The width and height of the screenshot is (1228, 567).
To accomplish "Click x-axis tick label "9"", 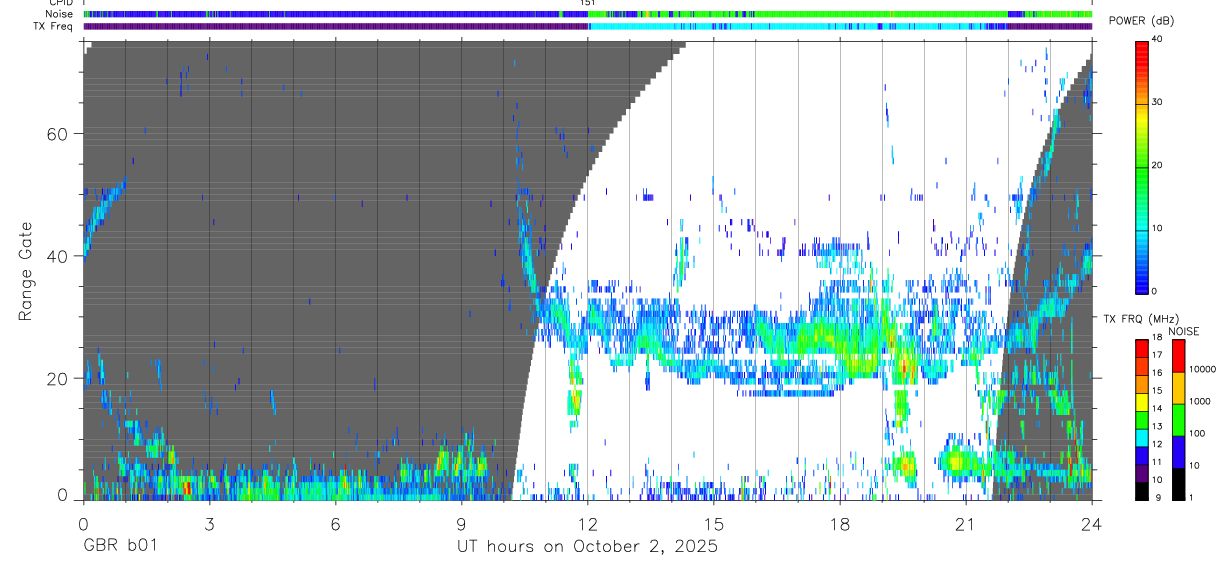I will pos(461,523).
